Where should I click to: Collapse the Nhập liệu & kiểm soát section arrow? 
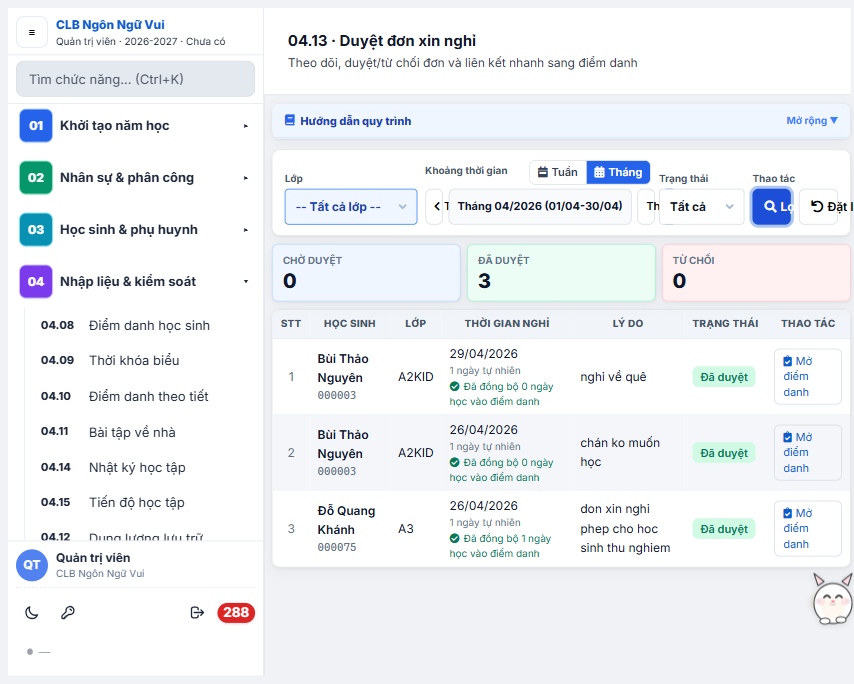[x=246, y=282]
